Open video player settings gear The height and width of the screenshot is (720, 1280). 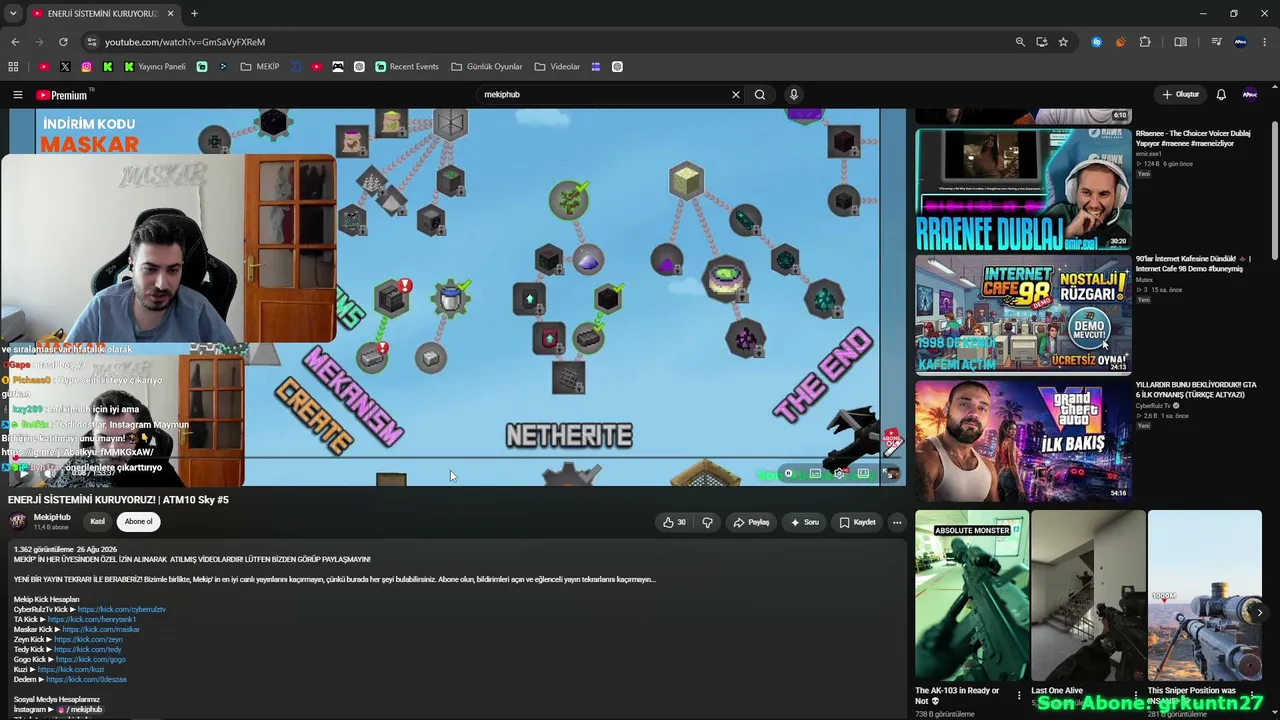click(839, 474)
